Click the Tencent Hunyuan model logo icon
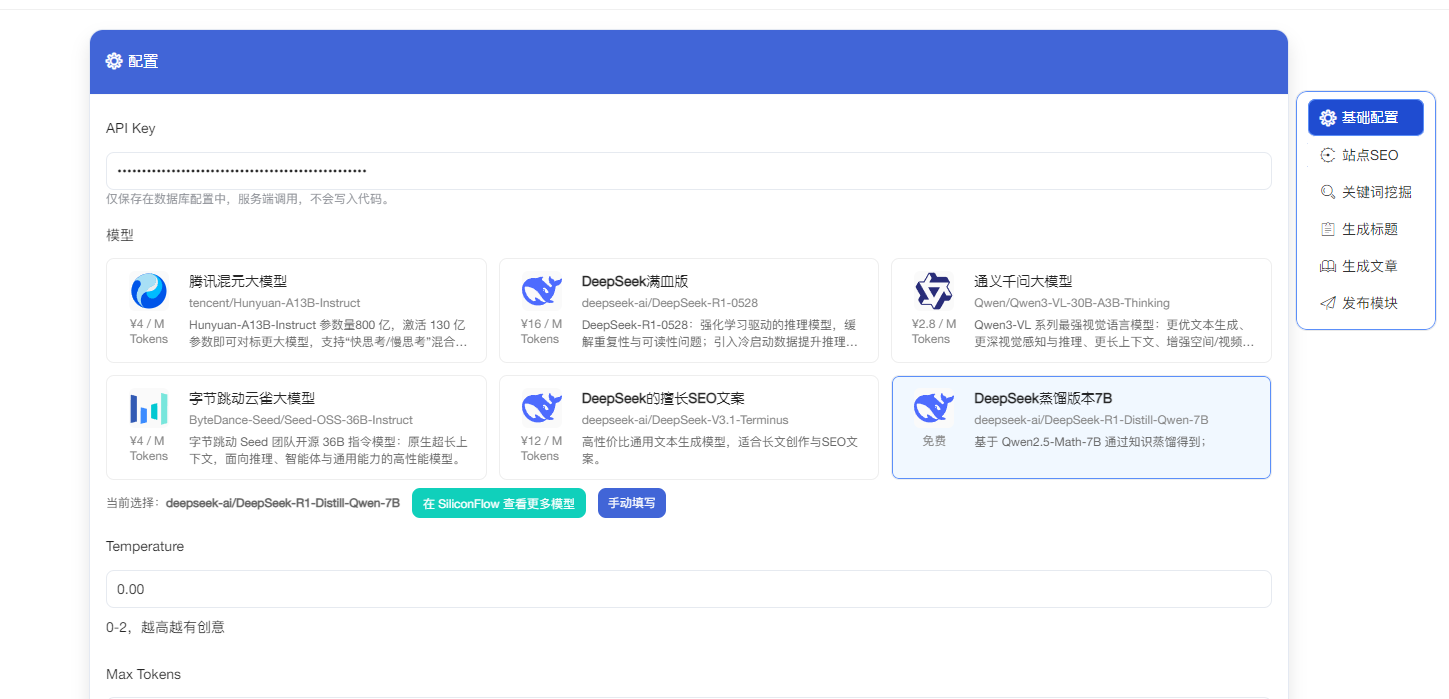The width and height of the screenshot is (1449, 699). pos(149,291)
